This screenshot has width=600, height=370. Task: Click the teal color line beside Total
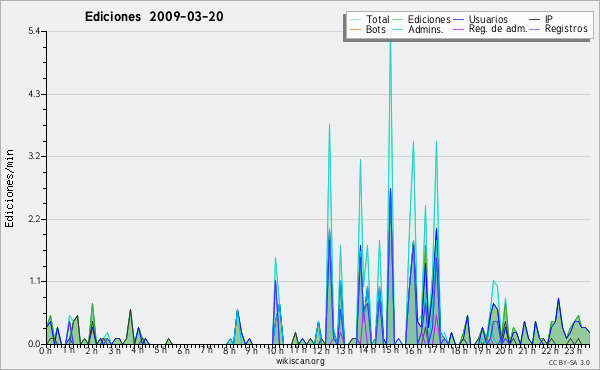(x=355, y=20)
